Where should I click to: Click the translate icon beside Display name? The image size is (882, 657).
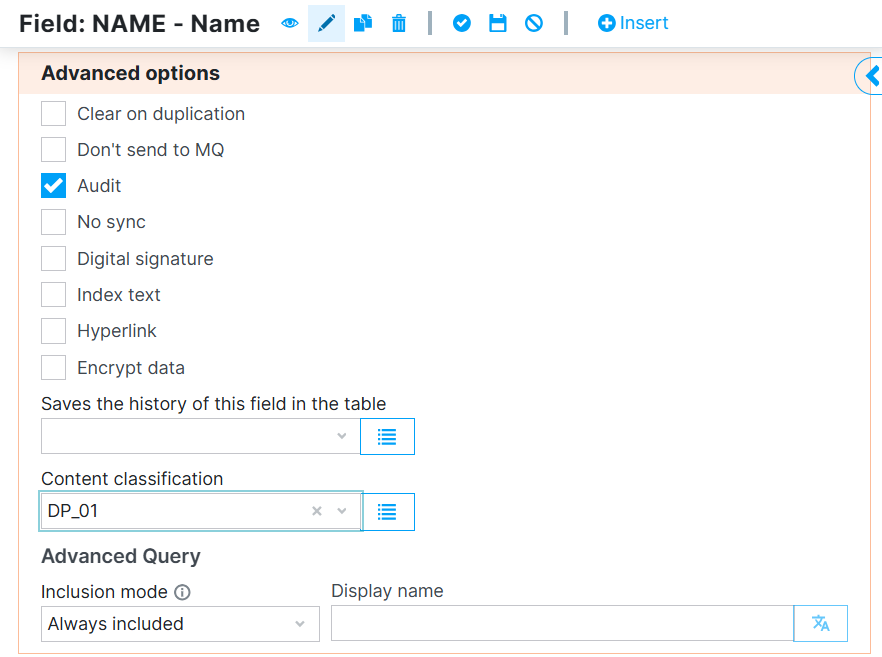tap(821, 623)
